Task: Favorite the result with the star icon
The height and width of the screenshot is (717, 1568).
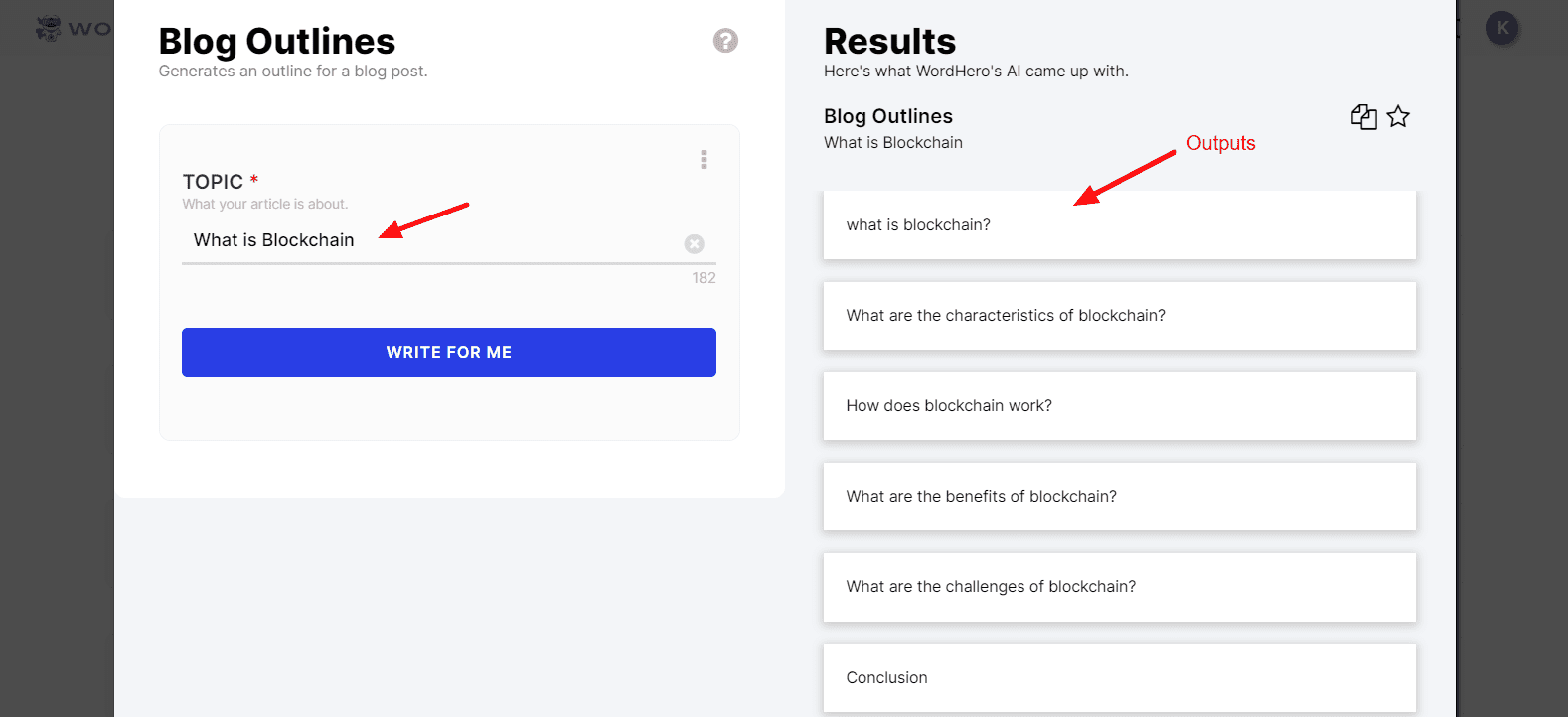Action: pos(1398,117)
